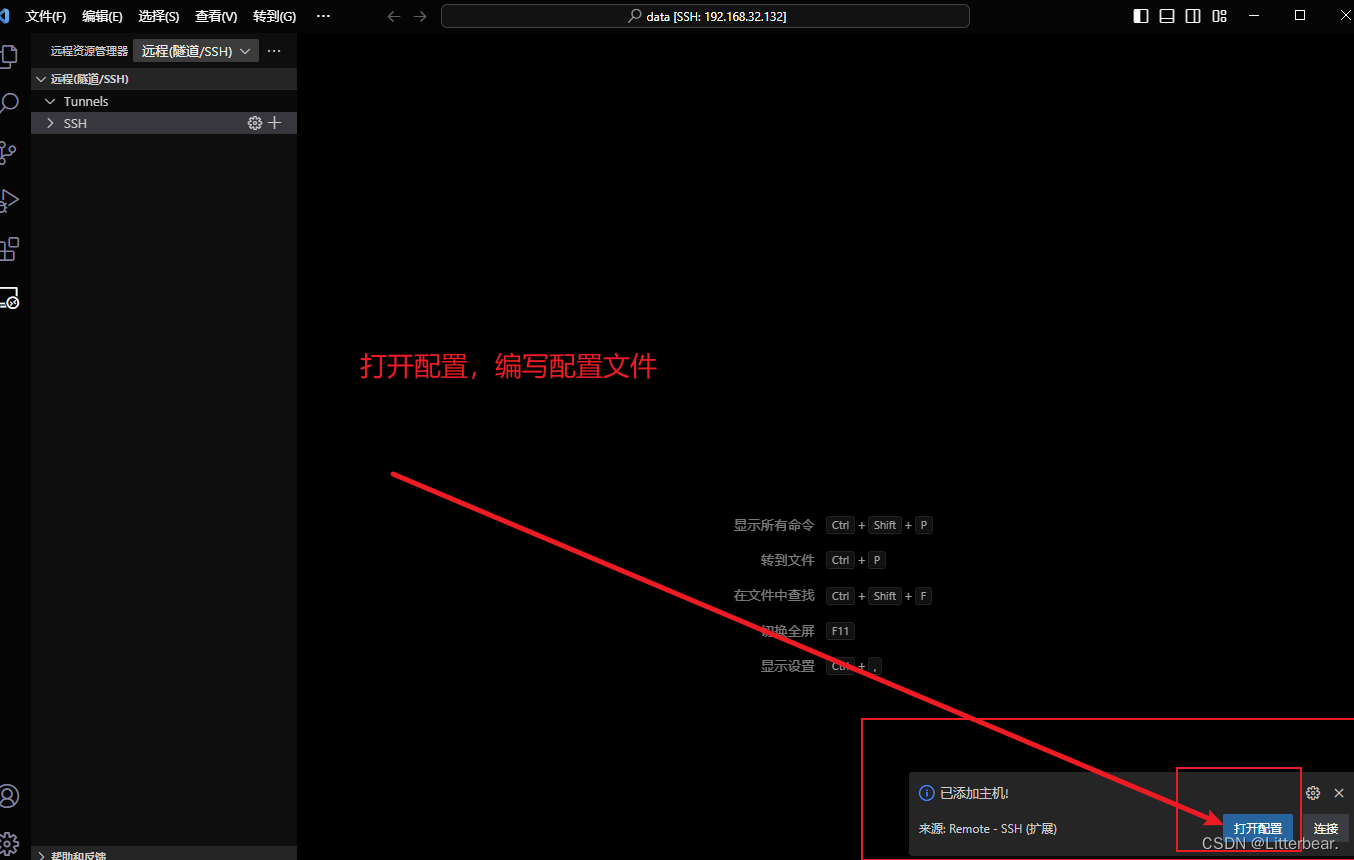Open the 文件(F) menu
This screenshot has height=860, width=1354.
[x=45, y=16]
